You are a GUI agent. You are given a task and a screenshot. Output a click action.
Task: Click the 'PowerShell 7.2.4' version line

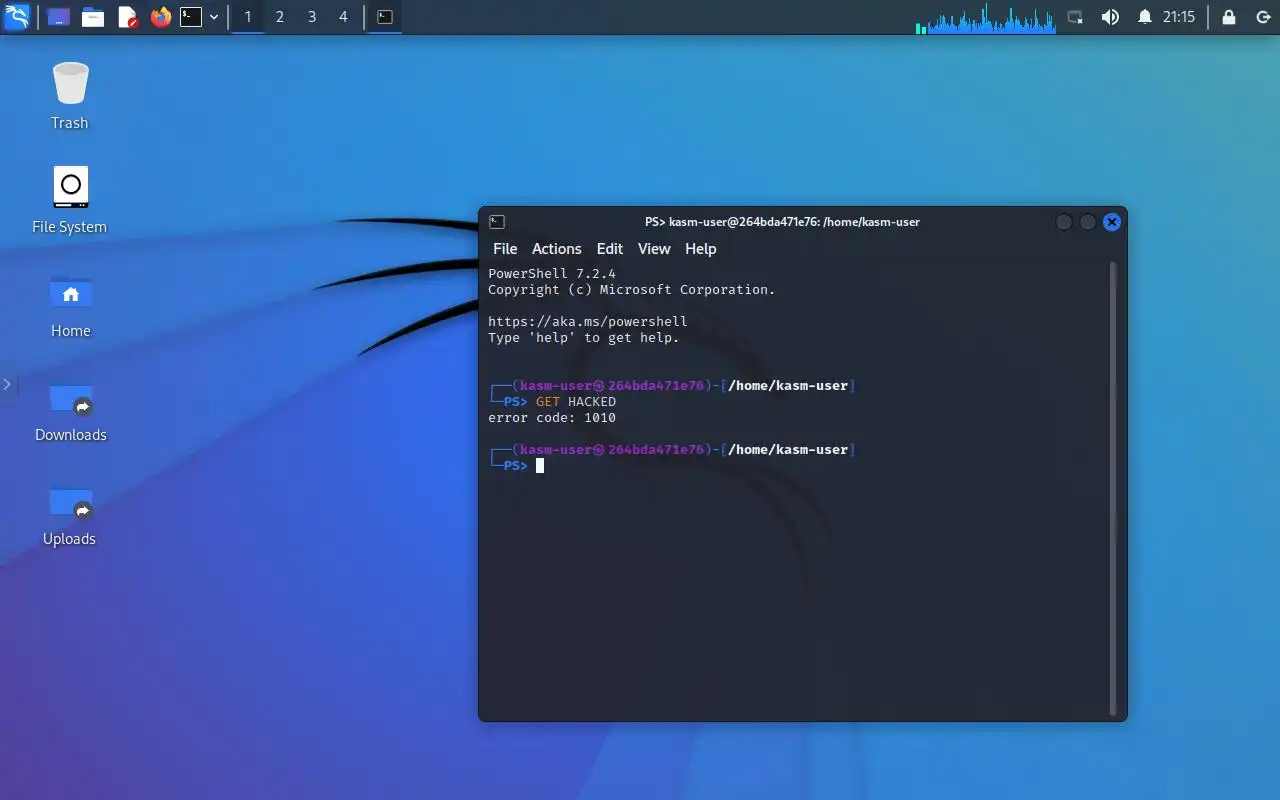tap(552, 274)
